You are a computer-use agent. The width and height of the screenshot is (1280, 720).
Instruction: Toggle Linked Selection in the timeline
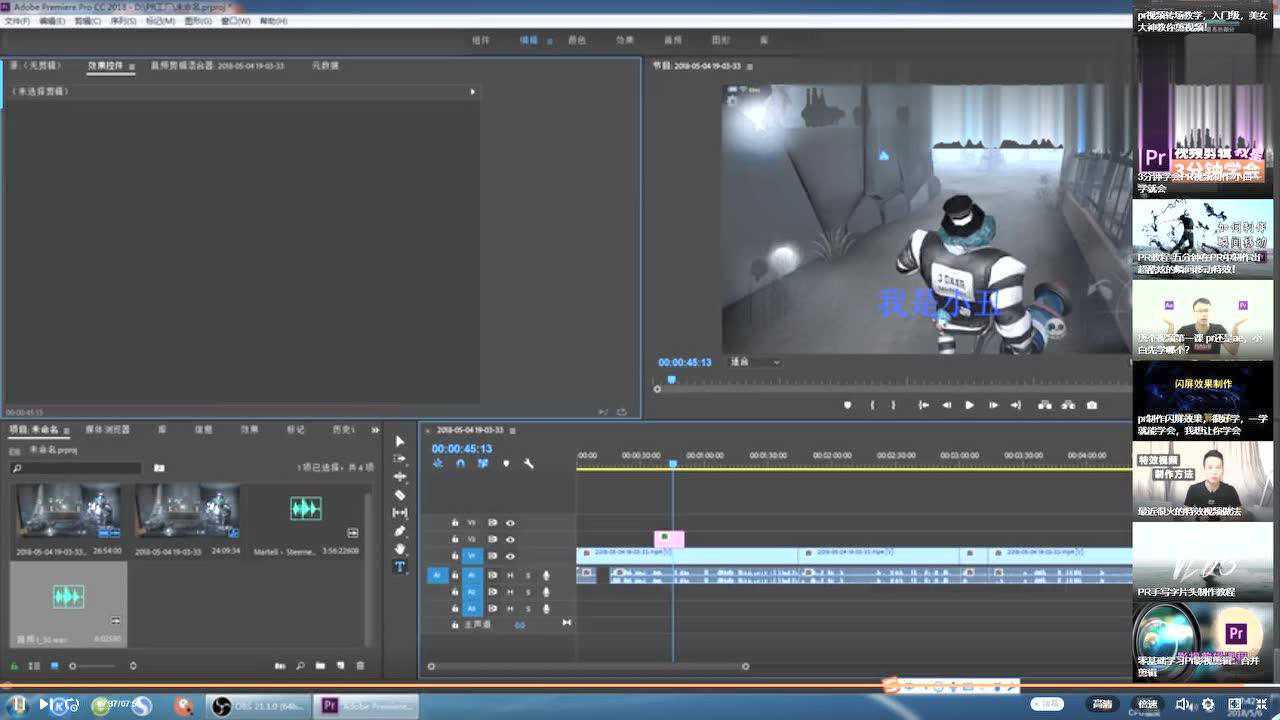(483, 464)
